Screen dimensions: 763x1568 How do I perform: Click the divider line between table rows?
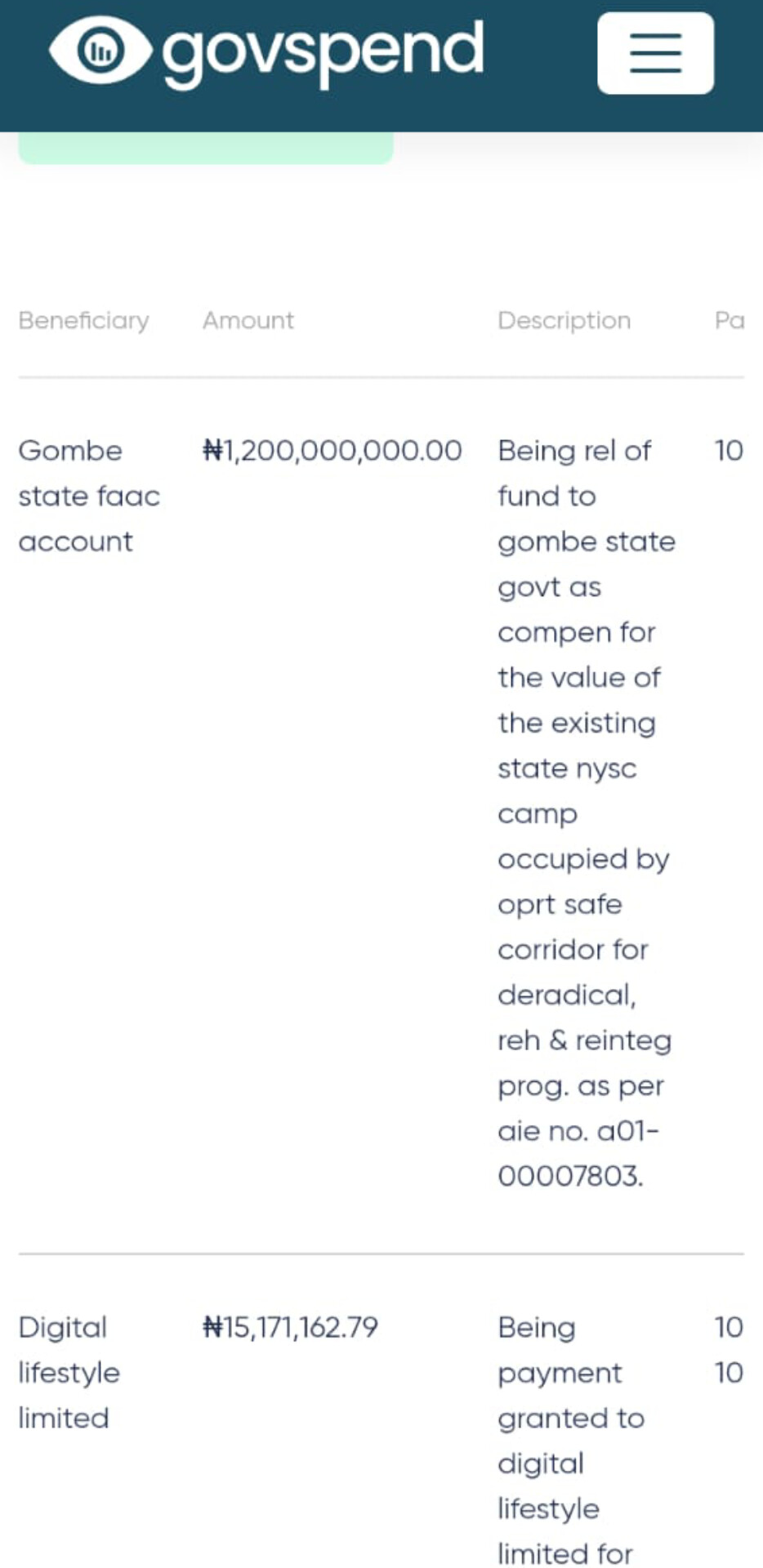pyautogui.click(x=381, y=1253)
